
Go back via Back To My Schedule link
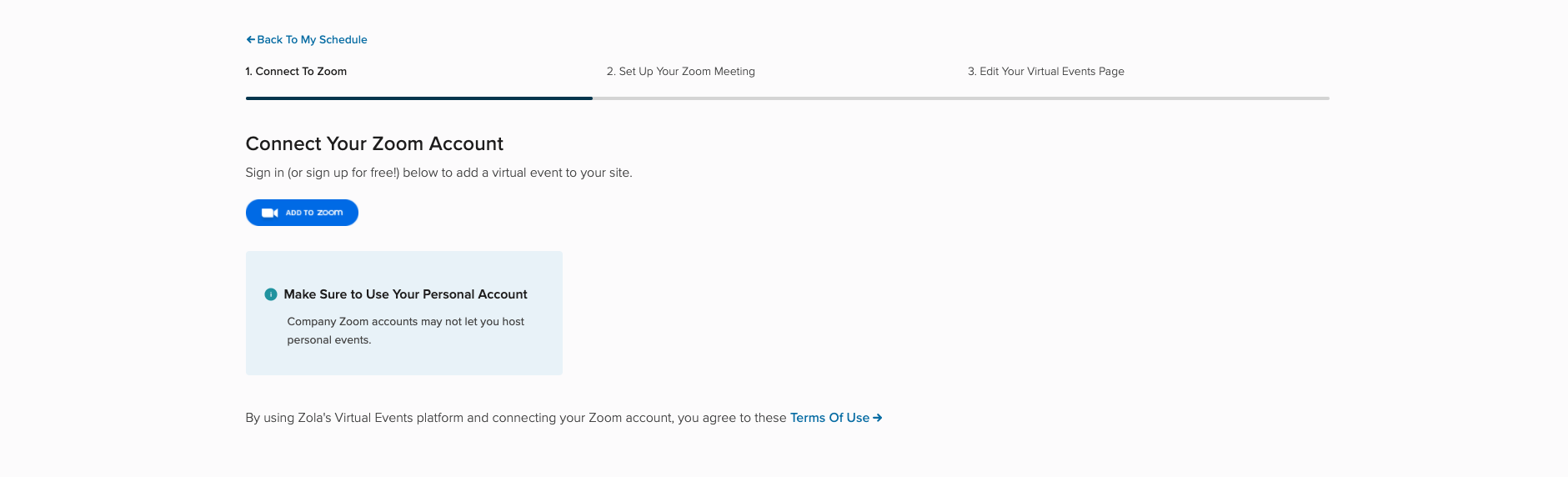(x=307, y=39)
